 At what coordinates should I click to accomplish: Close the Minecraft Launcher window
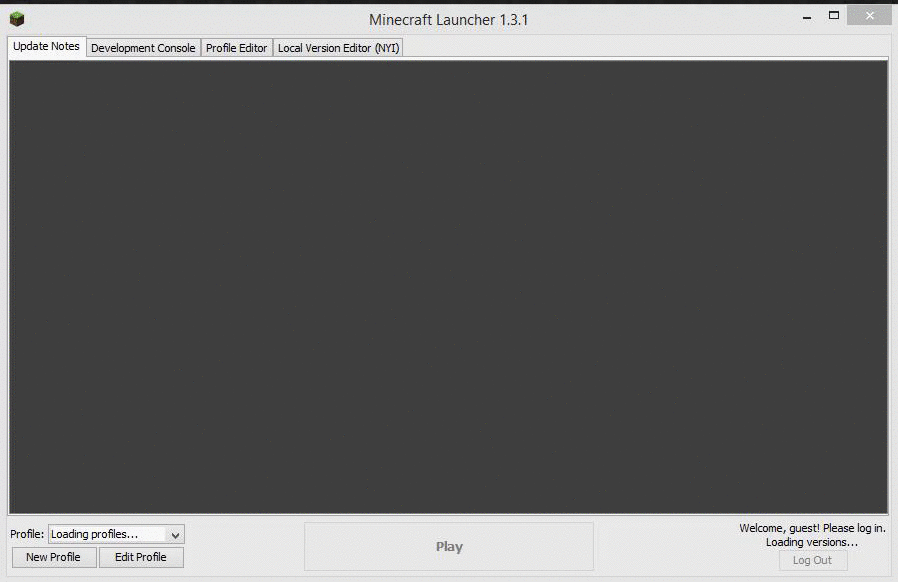click(x=869, y=15)
